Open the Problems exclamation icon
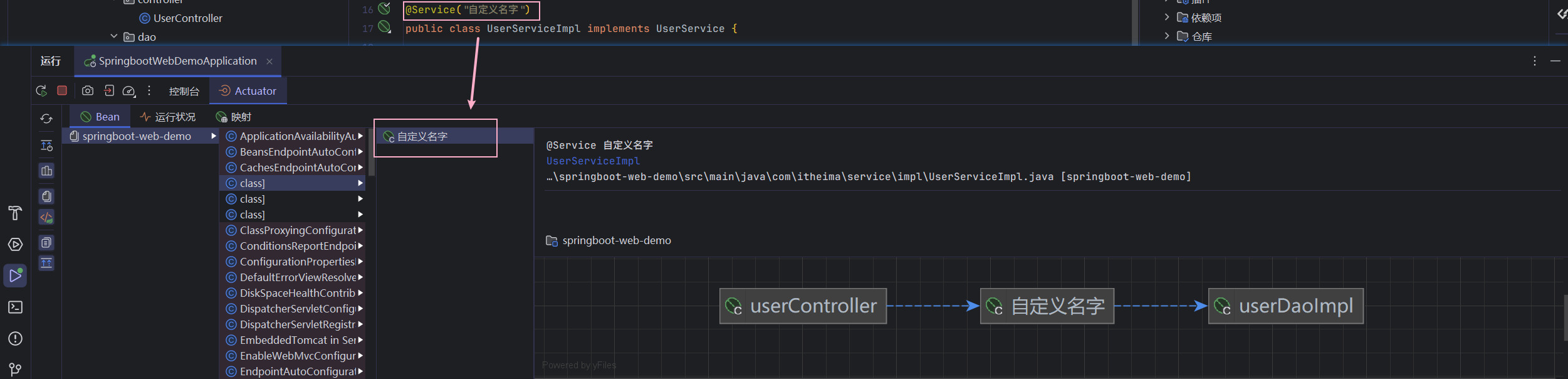 (x=15, y=339)
